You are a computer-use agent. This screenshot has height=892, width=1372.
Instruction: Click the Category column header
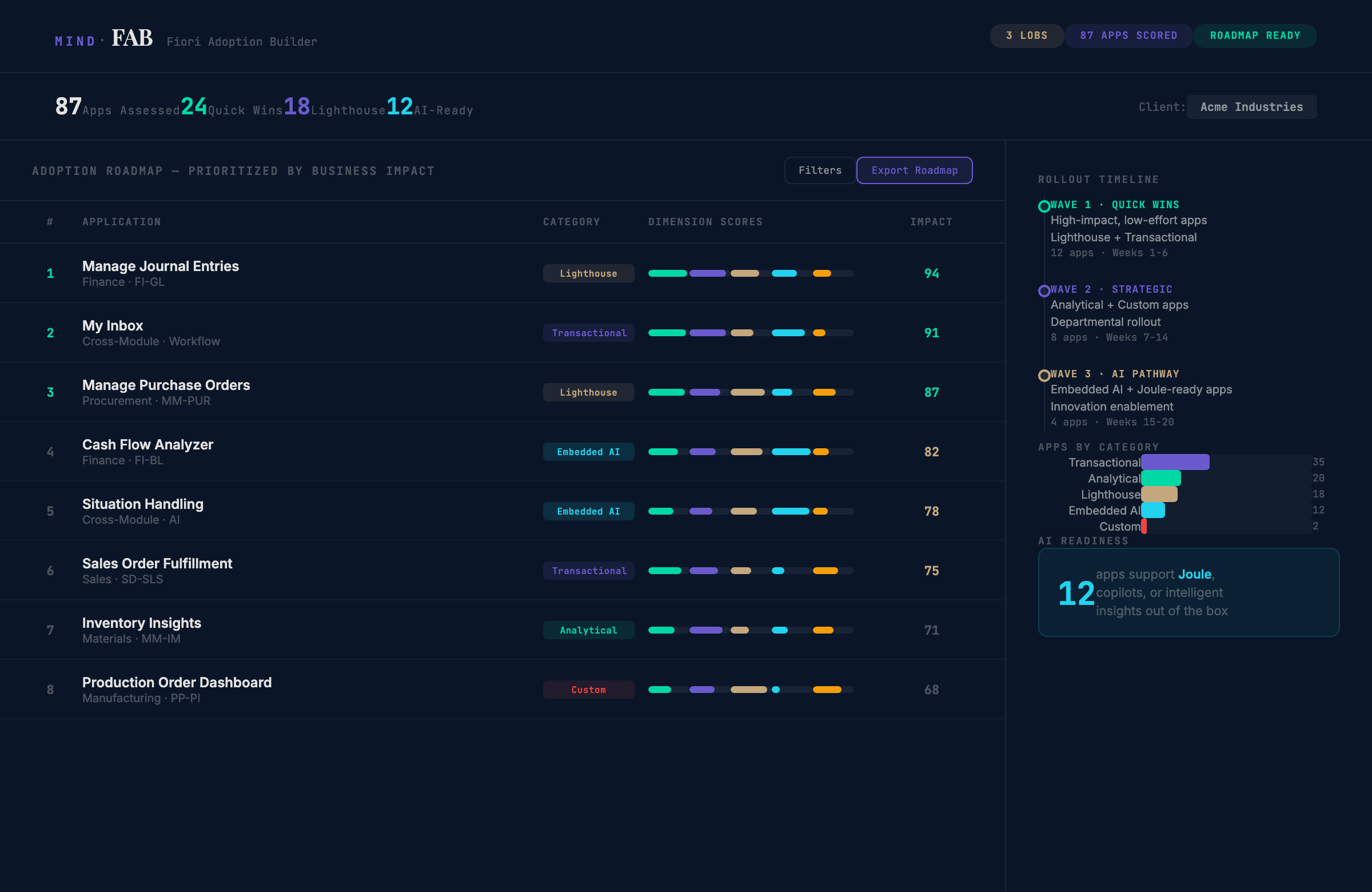pos(571,222)
